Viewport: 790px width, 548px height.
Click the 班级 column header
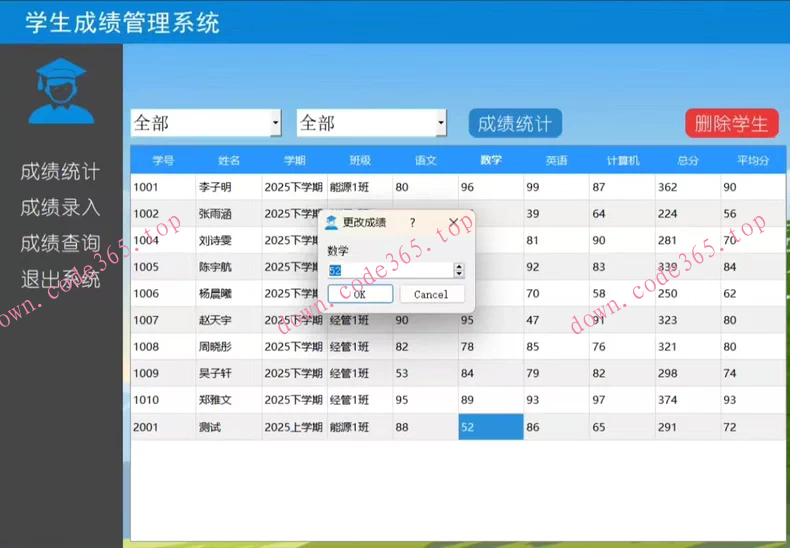[360, 161]
